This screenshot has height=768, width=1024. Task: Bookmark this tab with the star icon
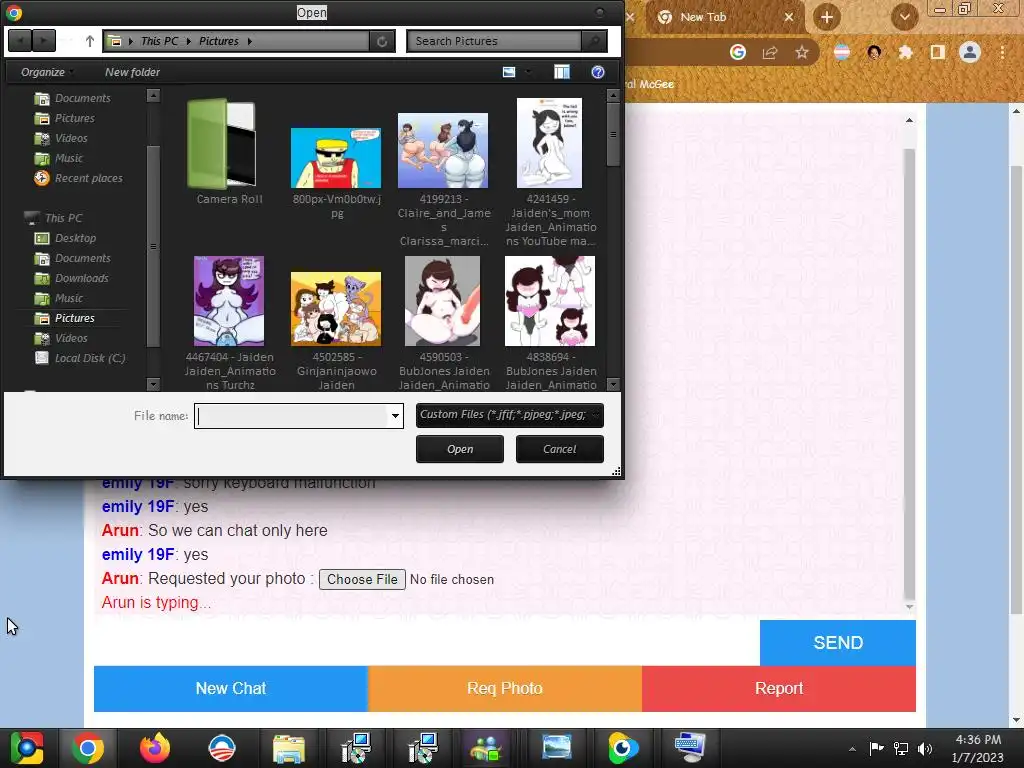click(802, 52)
